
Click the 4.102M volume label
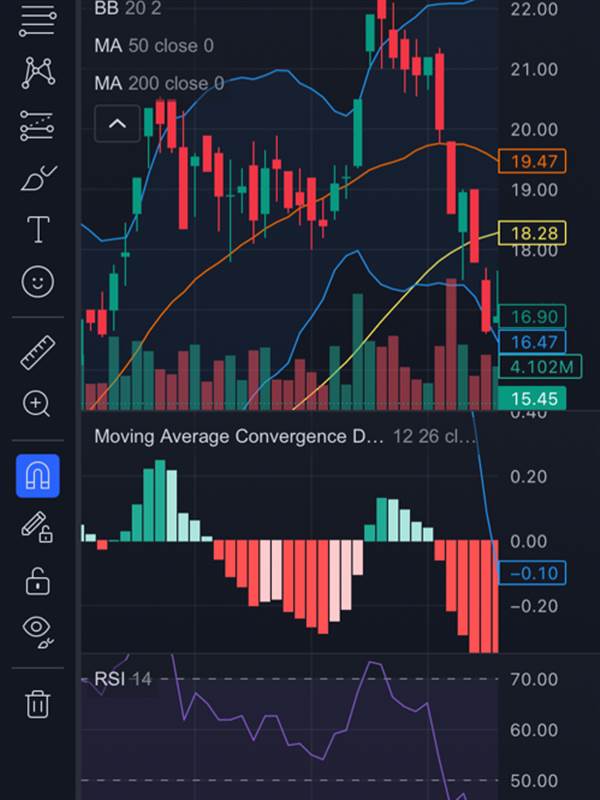point(540,366)
